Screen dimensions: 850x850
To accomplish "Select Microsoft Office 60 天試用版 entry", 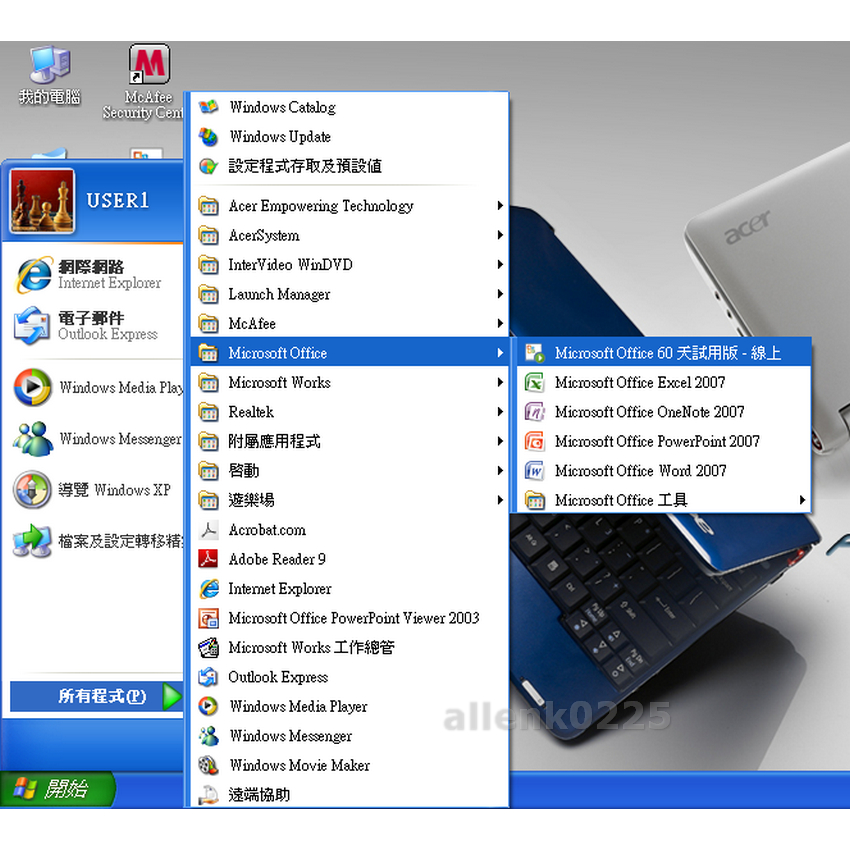I will click(667, 353).
